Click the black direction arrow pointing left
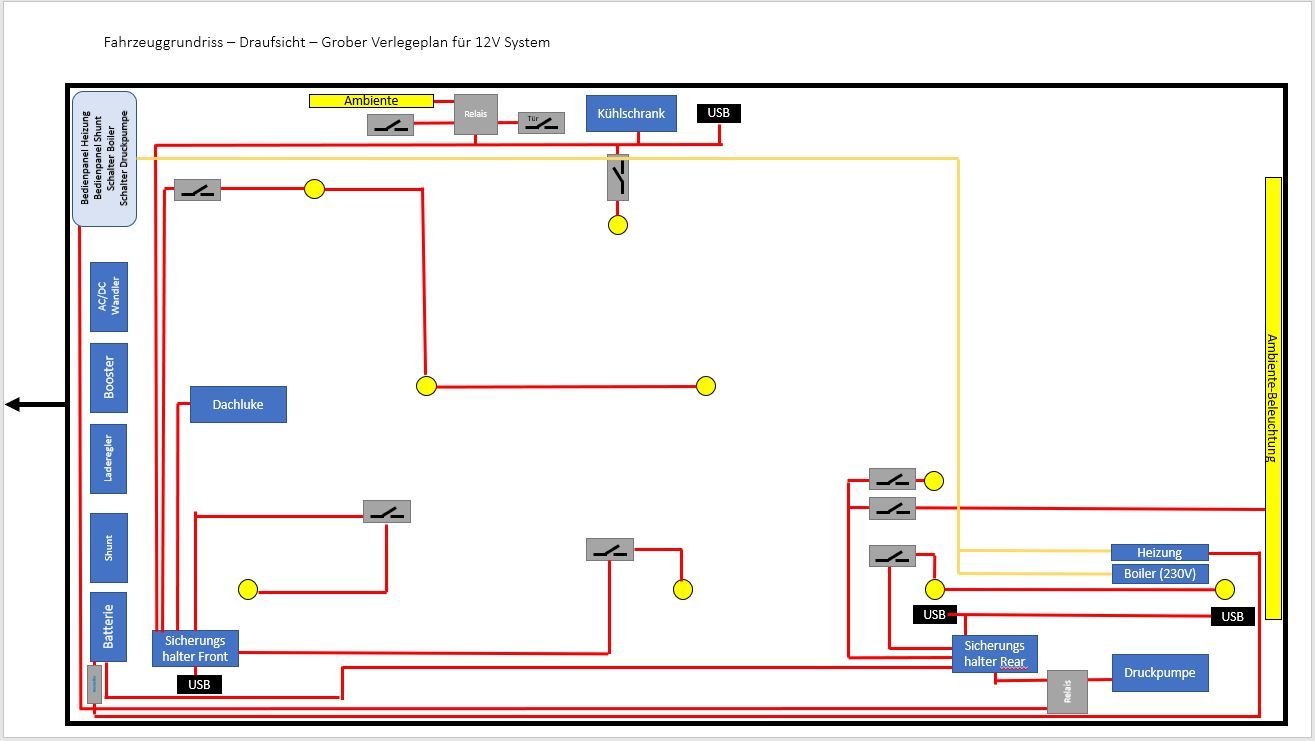 coord(35,404)
